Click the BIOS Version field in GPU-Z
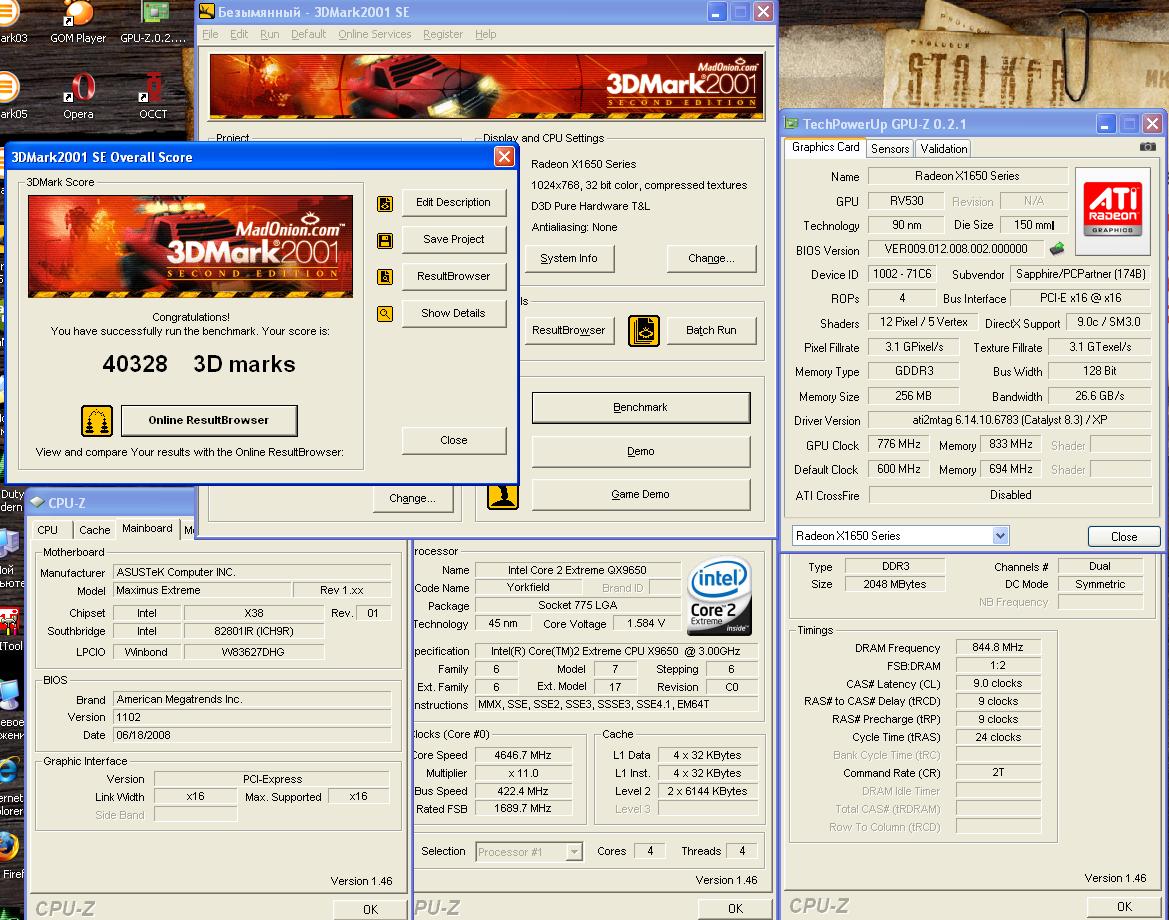Viewport: 1169px width, 920px height. click(x=956, y=249)
